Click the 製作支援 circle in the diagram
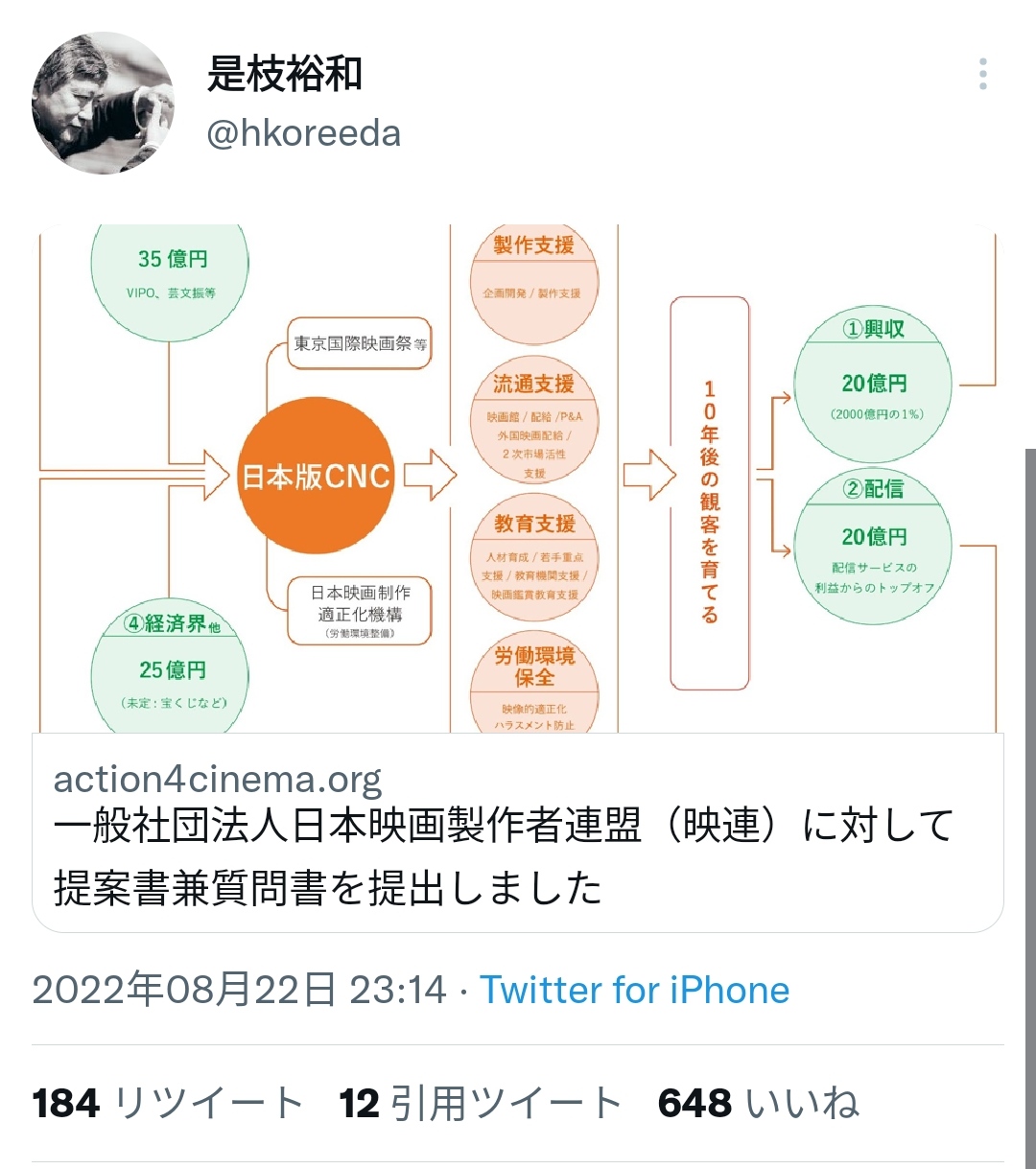Screen dimensions: 1036x1169 coord(534,280)
